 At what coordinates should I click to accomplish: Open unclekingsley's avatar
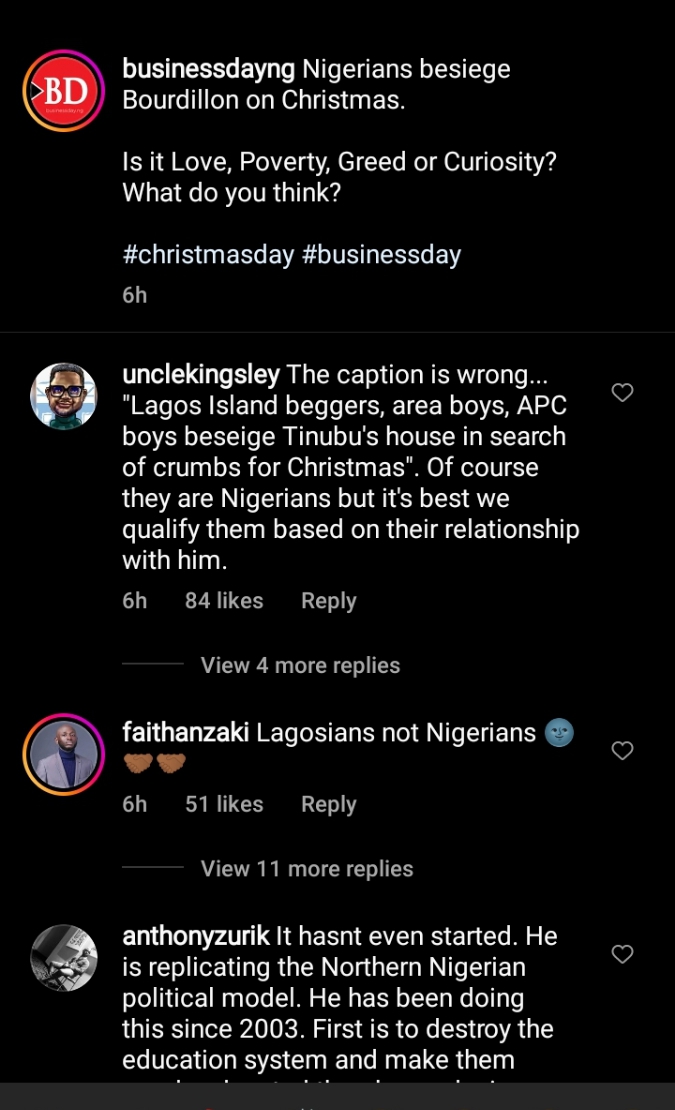coord(64,396)
